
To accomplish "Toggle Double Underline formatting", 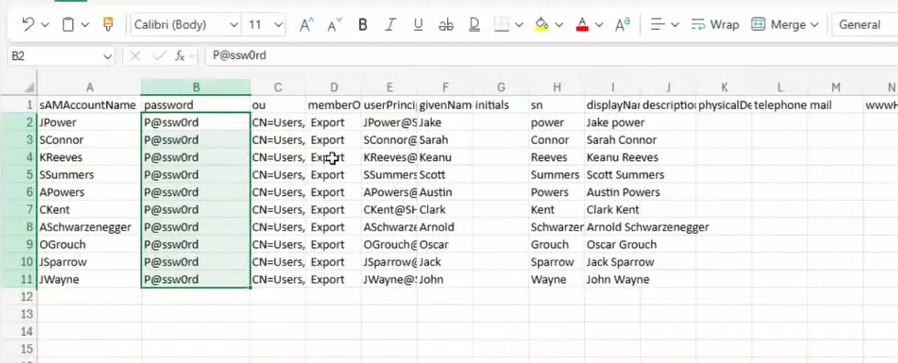I will pyautogui.click(x=474, y=25).
